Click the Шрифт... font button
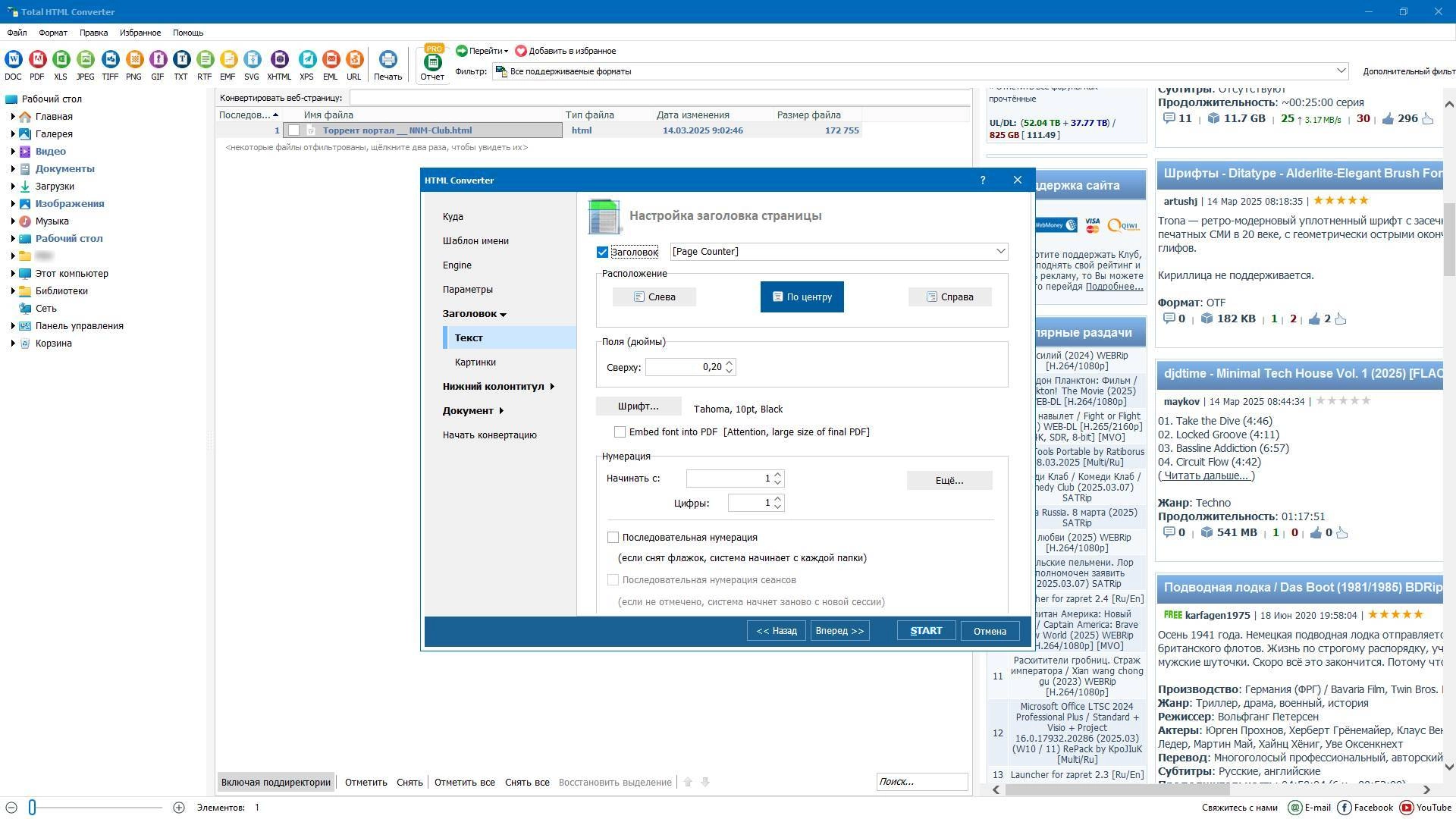Viewport: 1456px width, 819px height. 639,406
